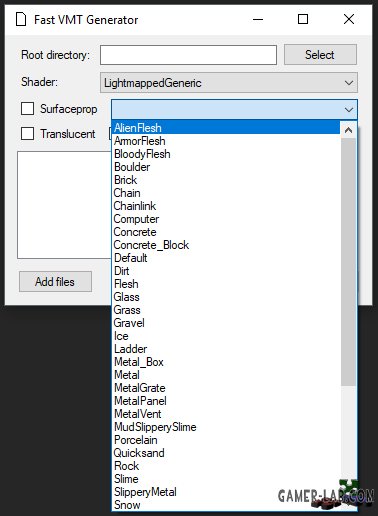Screen dimensions: 378x516
Task: Click the Add files button
Action: (x=55, y=282)
